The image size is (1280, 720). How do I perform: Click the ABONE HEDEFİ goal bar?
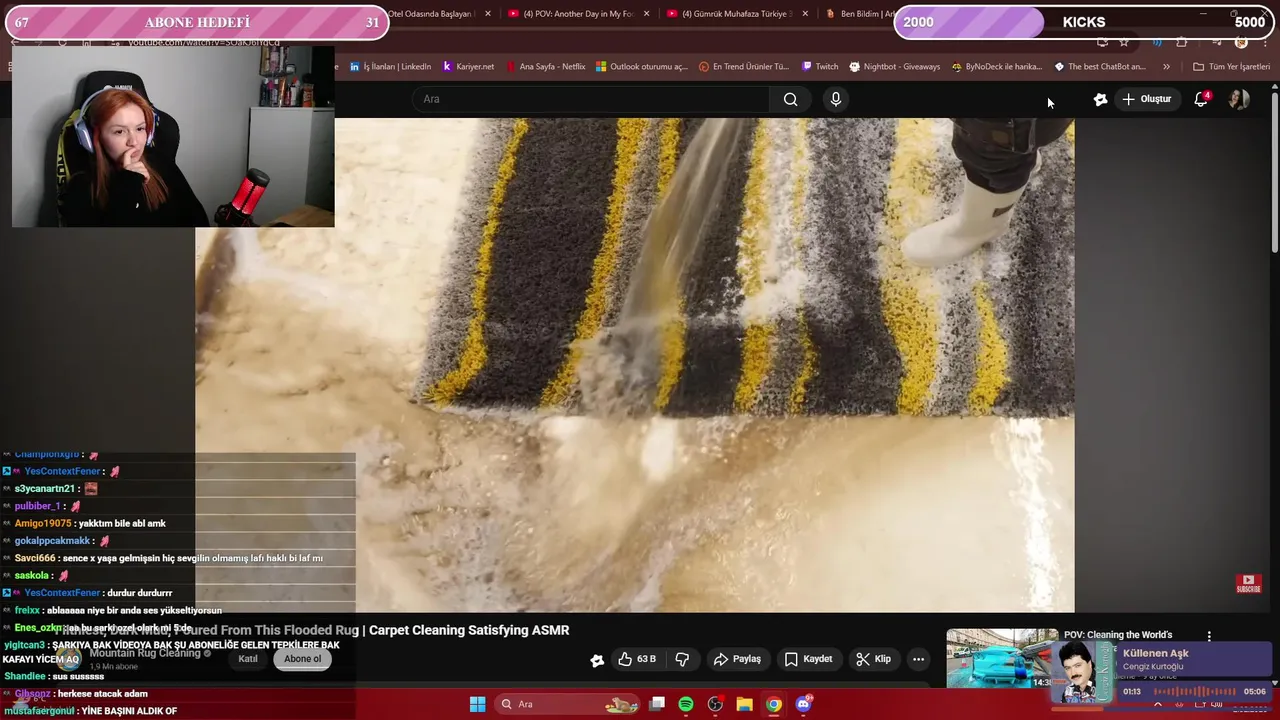[x=197, y=22]
